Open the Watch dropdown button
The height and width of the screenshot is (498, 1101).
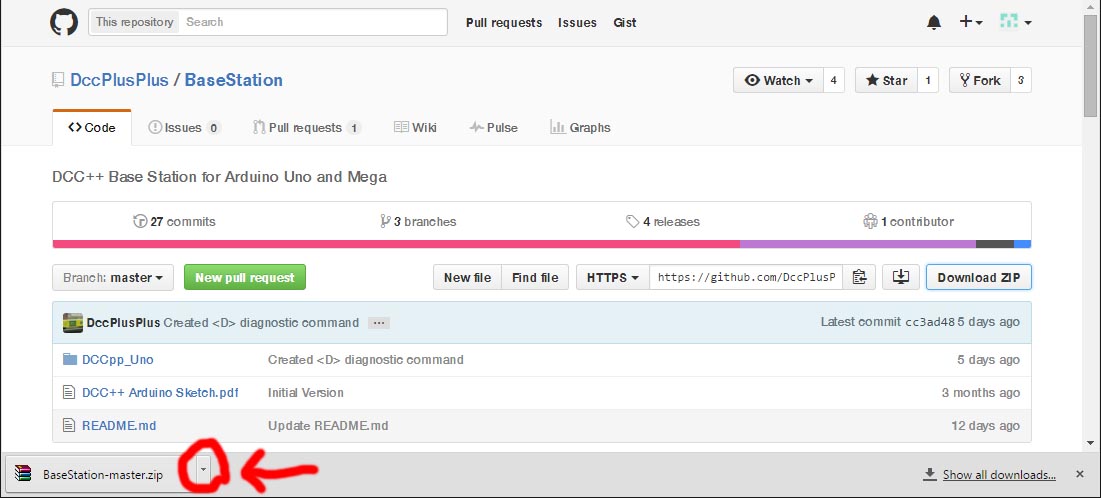tap(778, 80)
